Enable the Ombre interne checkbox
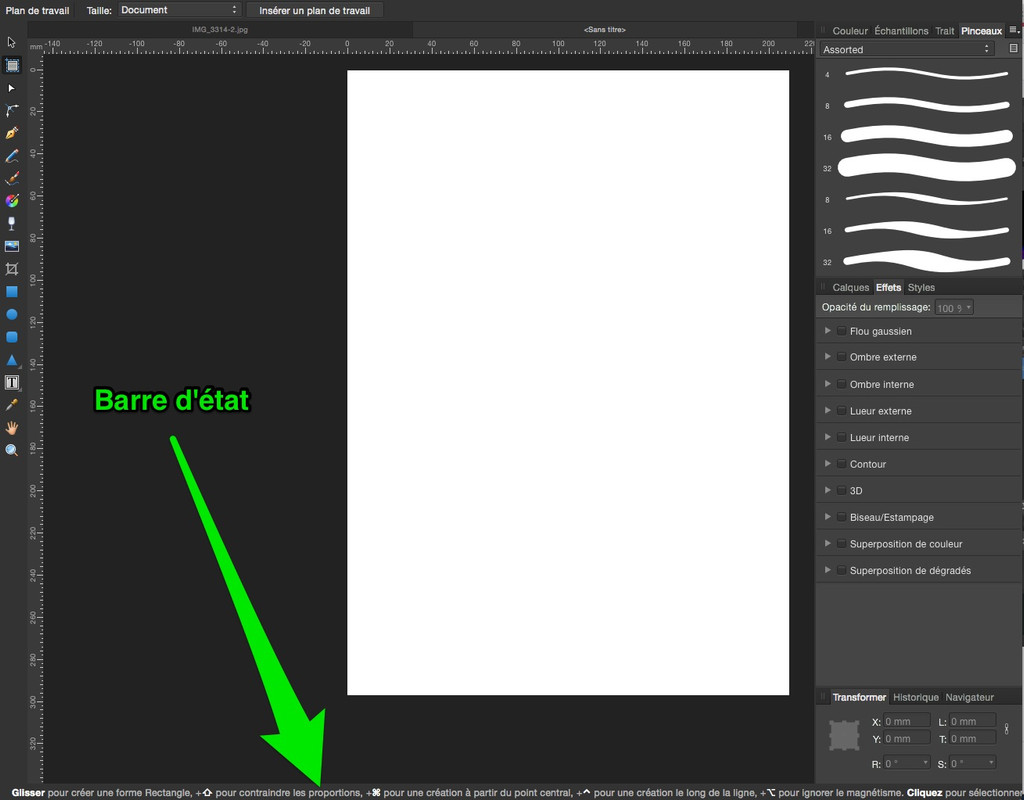This screenshot has width=1024, height=800. coord(842,384)
